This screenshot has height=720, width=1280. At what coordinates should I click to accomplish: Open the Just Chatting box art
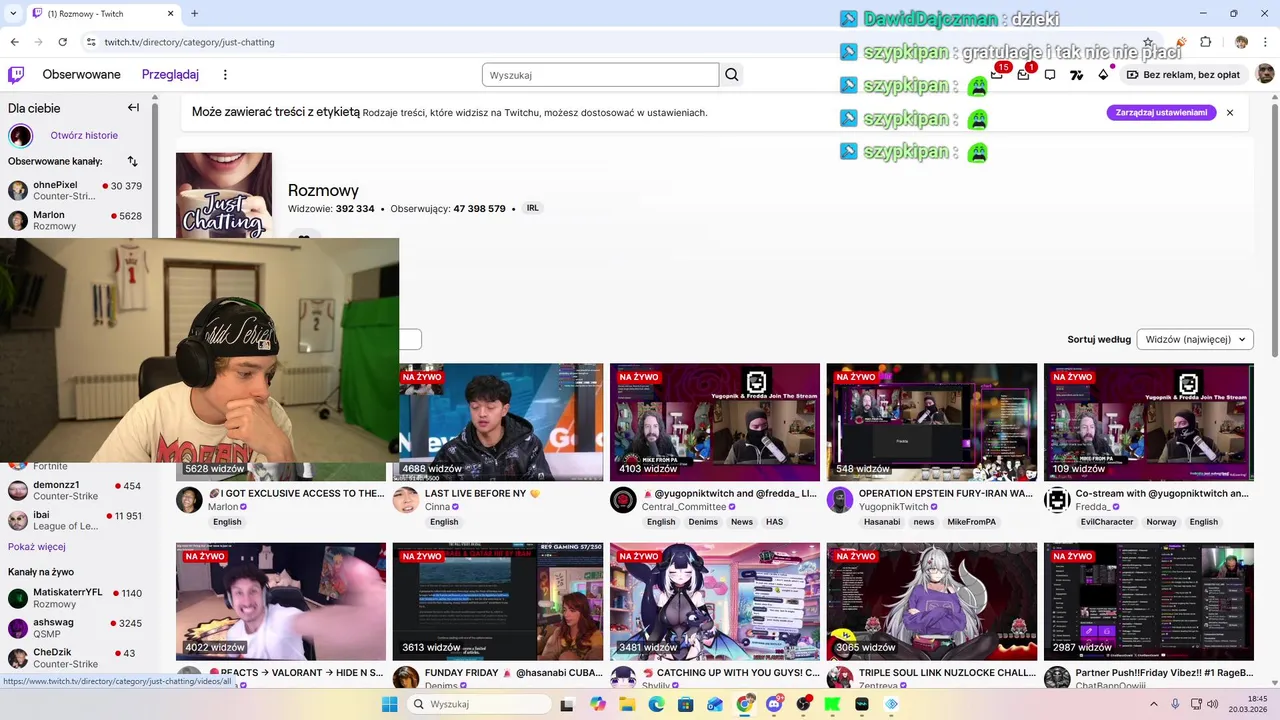224,195
